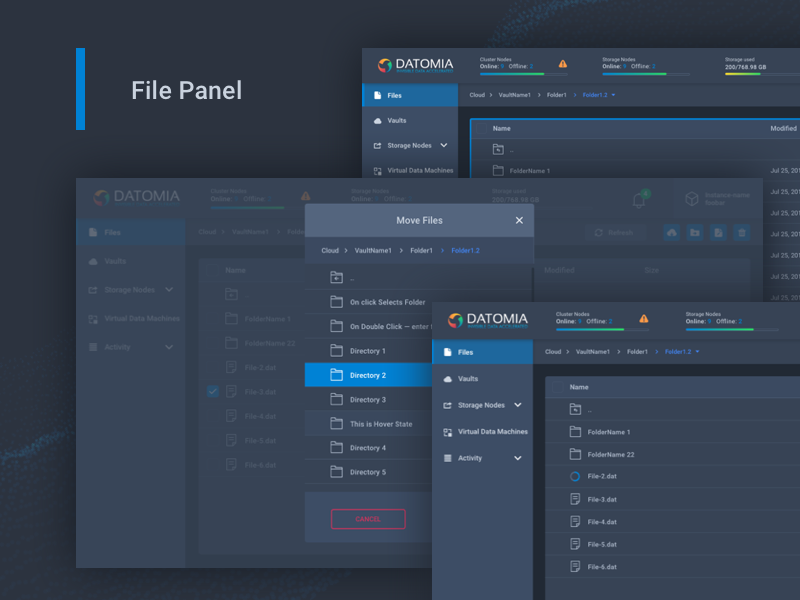Click Directory 1 folder icon in Move Files
The height and width of the screenshot is (600, 800).
[336, 351]
